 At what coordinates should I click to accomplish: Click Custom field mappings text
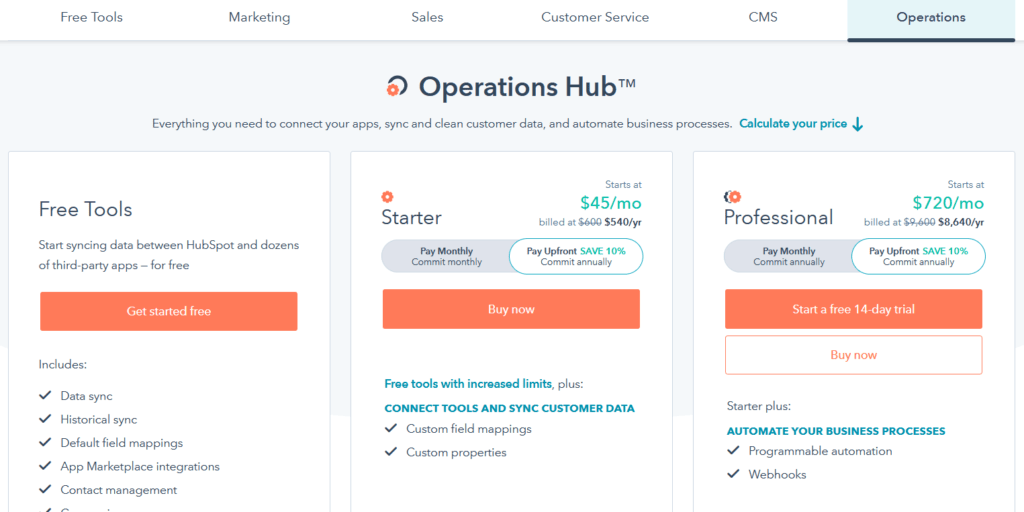coord(469,429)
